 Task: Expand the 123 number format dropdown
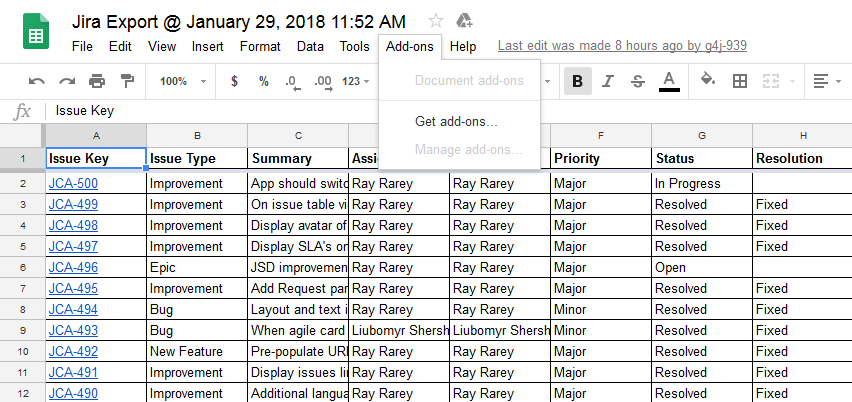[357, 81]
